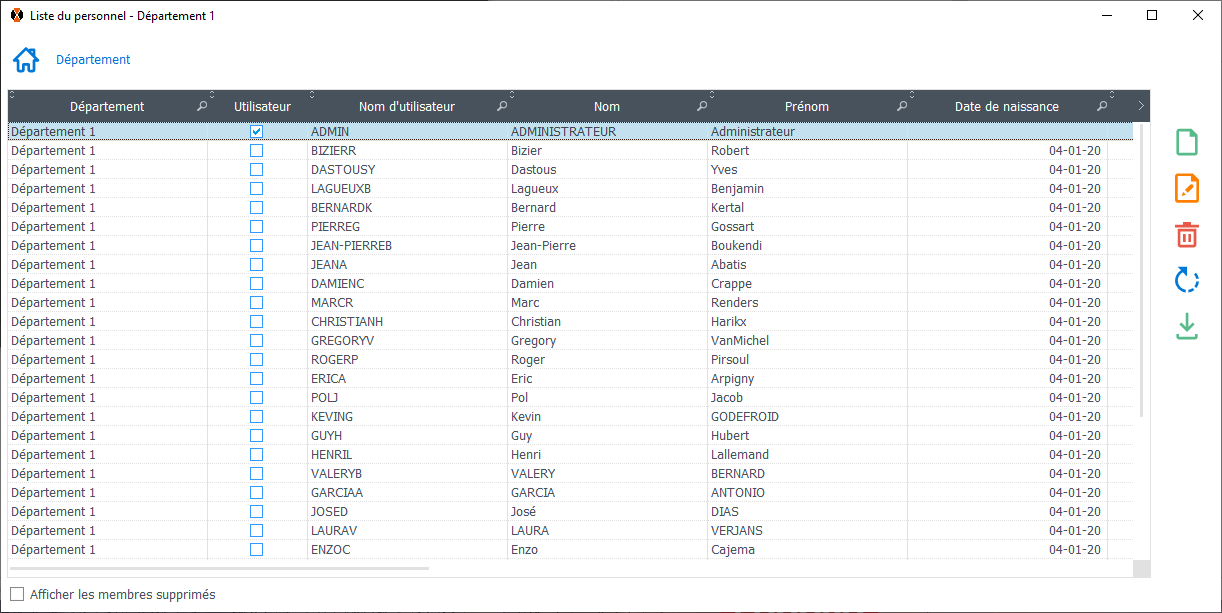The height and width of the screenshot is (613, 1222).
Task: Click the Home house icon
Action: pyautogui.click(x=26, y=60)
